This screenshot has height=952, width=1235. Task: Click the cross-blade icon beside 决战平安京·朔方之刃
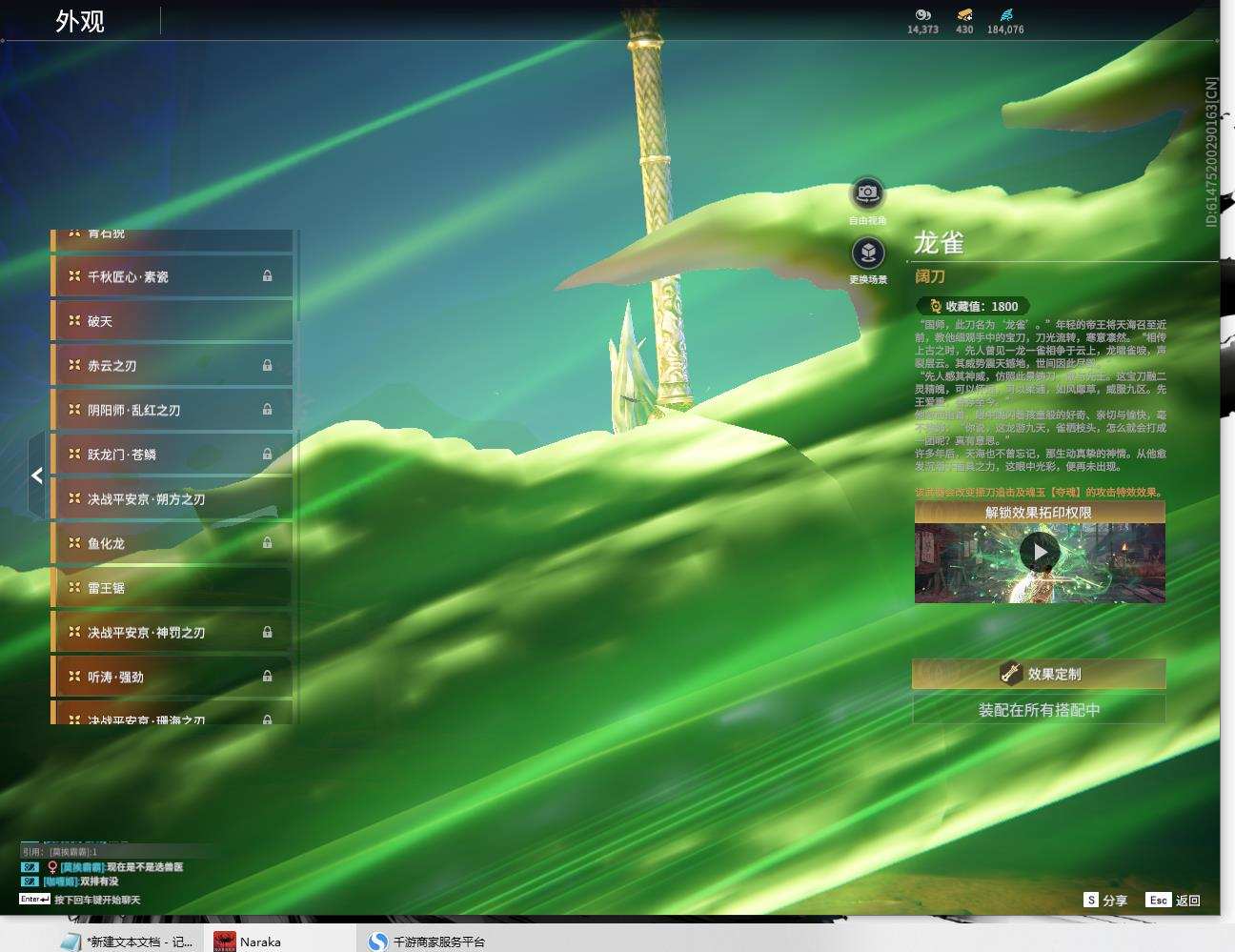coord(74,498)
